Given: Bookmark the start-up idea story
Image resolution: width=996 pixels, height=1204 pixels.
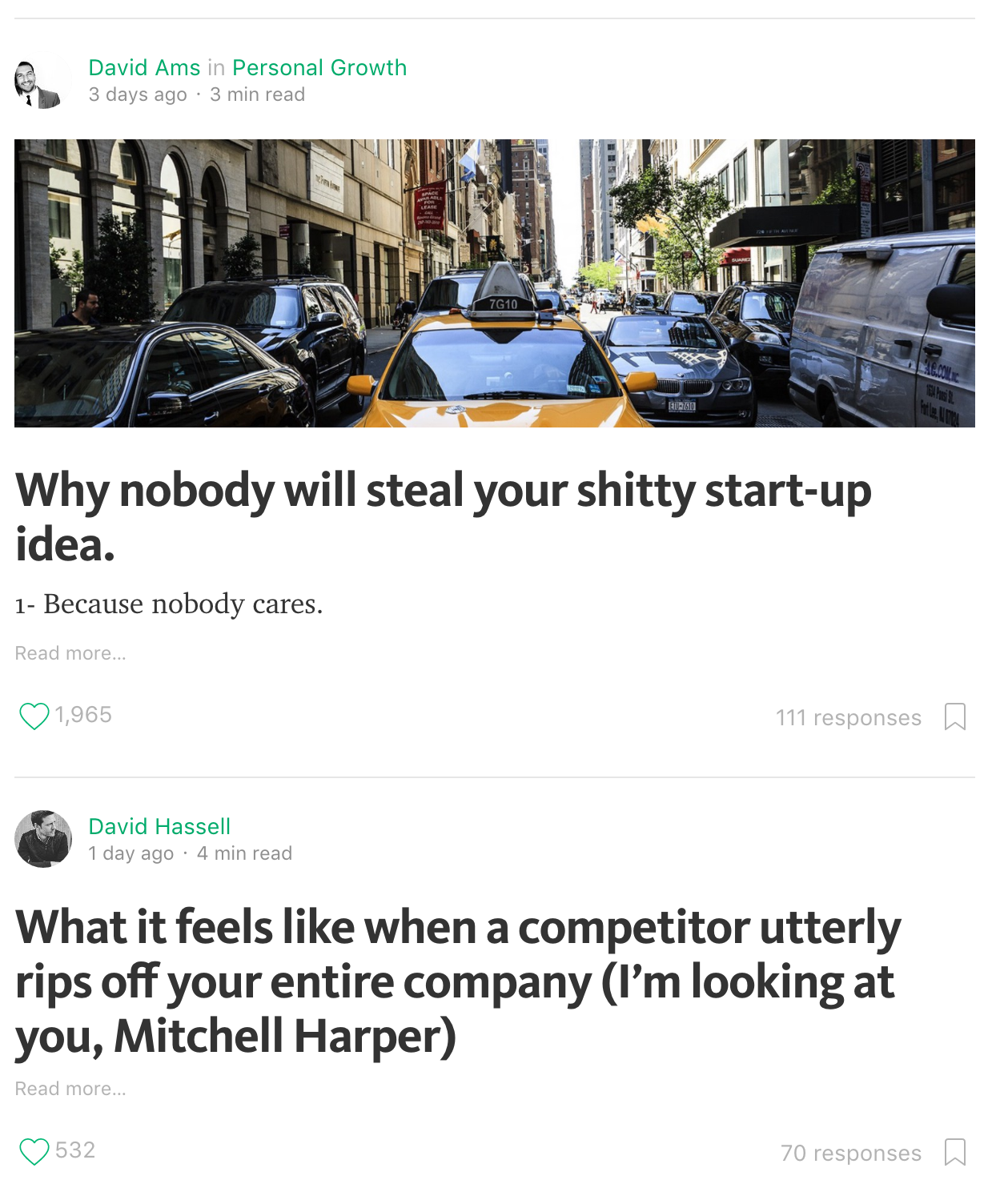Looking at the screenshot, I should click(x=954, y=716).
